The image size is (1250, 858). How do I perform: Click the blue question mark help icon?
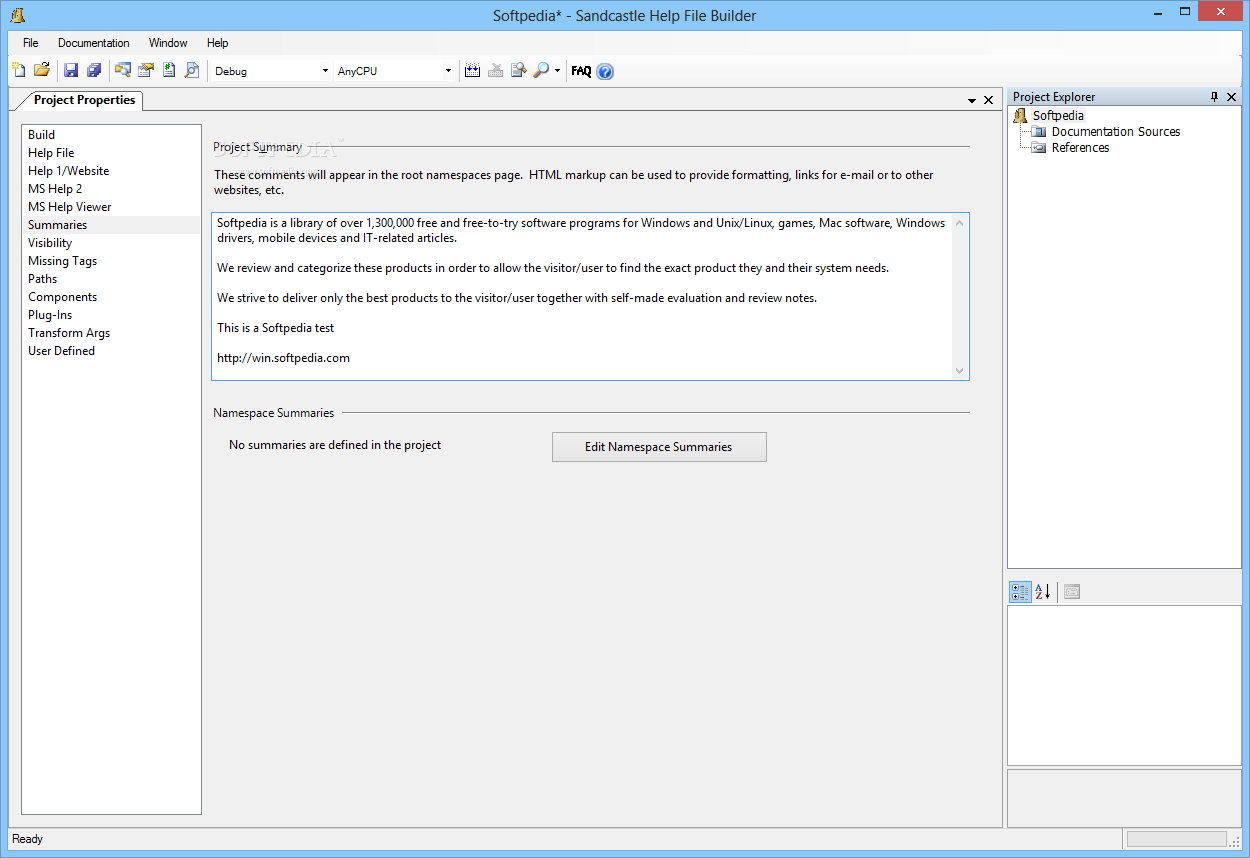(605, 71)
